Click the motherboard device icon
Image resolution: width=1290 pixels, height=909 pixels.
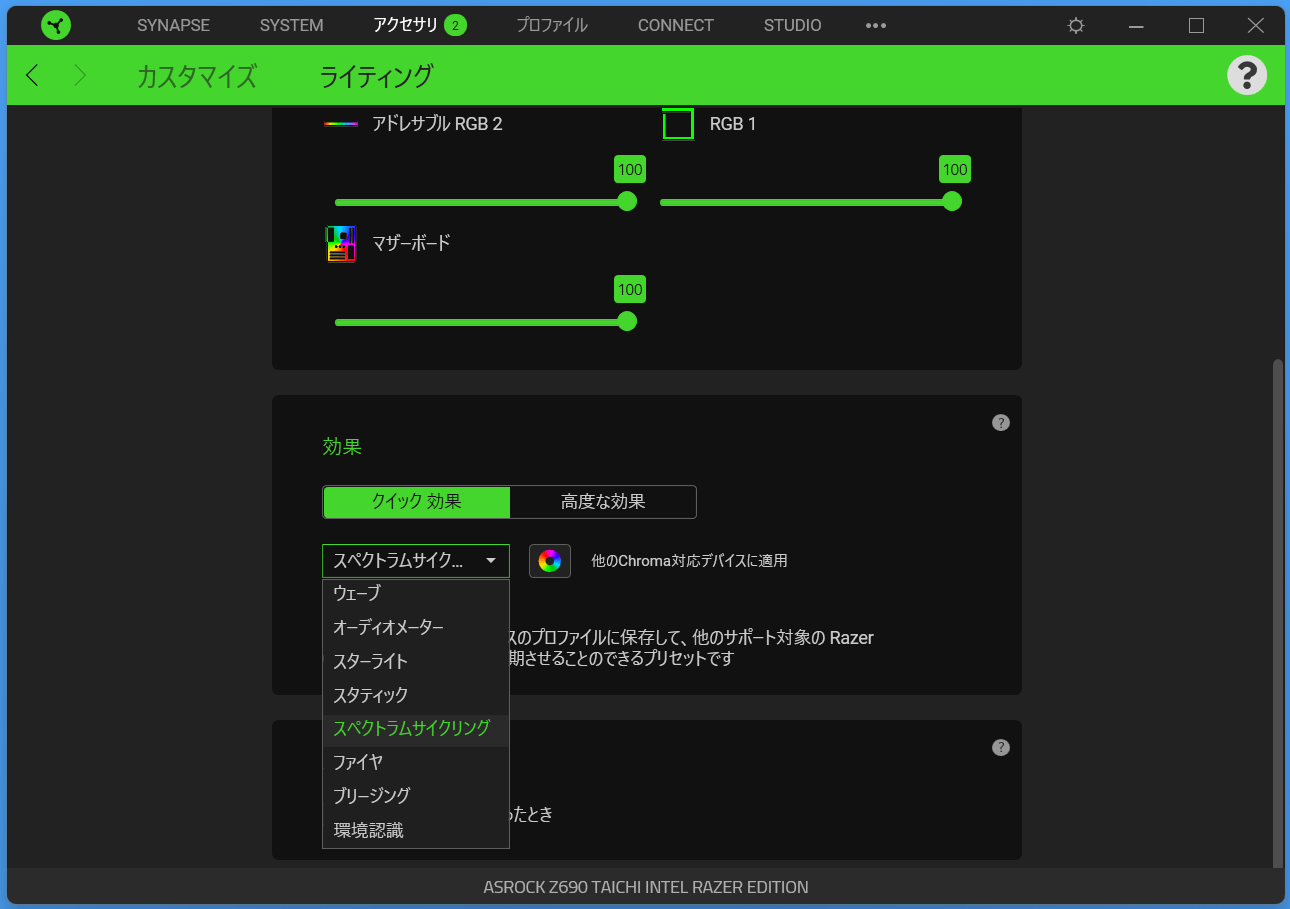click(341, 244)
